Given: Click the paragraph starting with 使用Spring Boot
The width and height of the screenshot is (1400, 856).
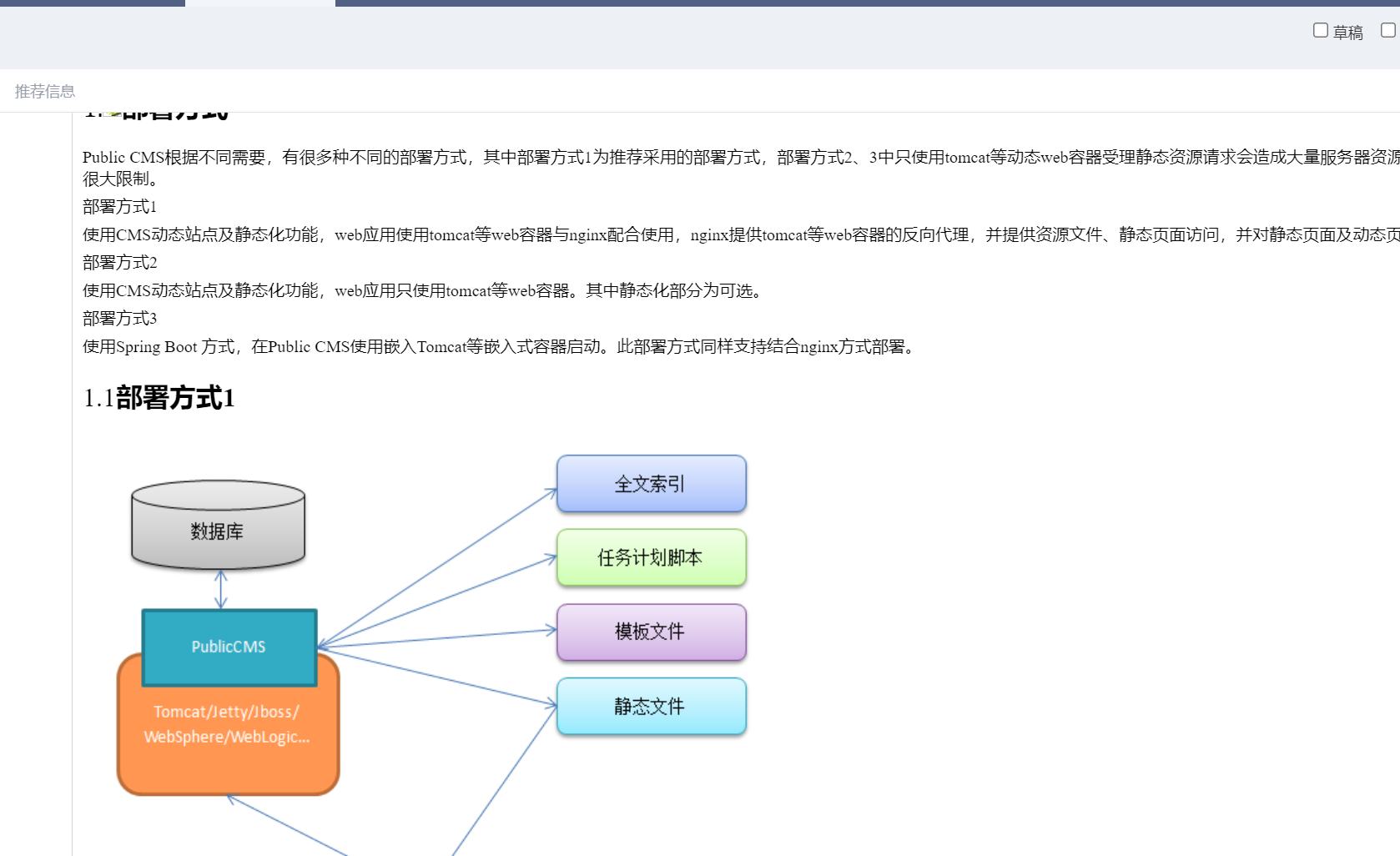Looking at the screenshot, I should pos(501,347).
